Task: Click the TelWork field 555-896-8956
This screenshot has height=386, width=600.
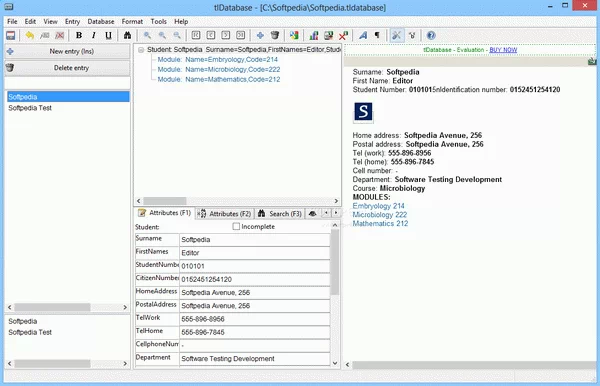Action: click(254, 319)
